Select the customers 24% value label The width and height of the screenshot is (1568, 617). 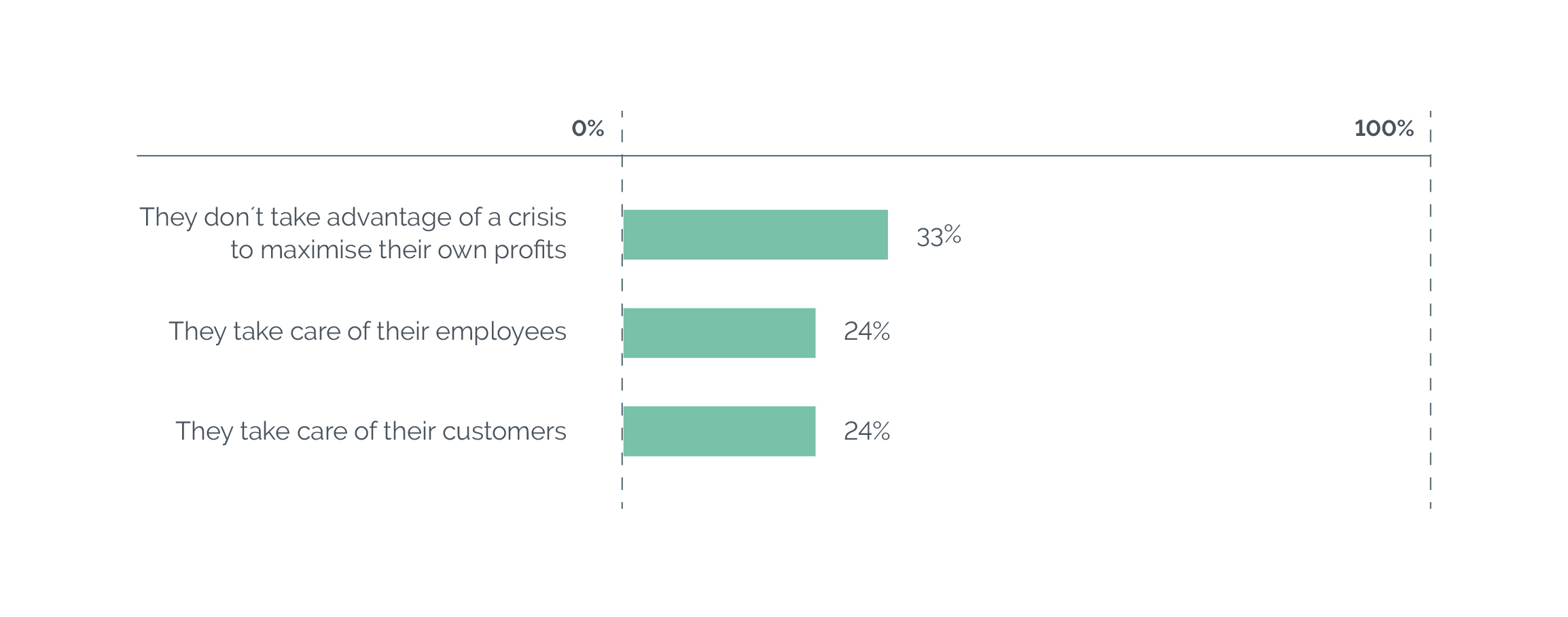(867, 431)
